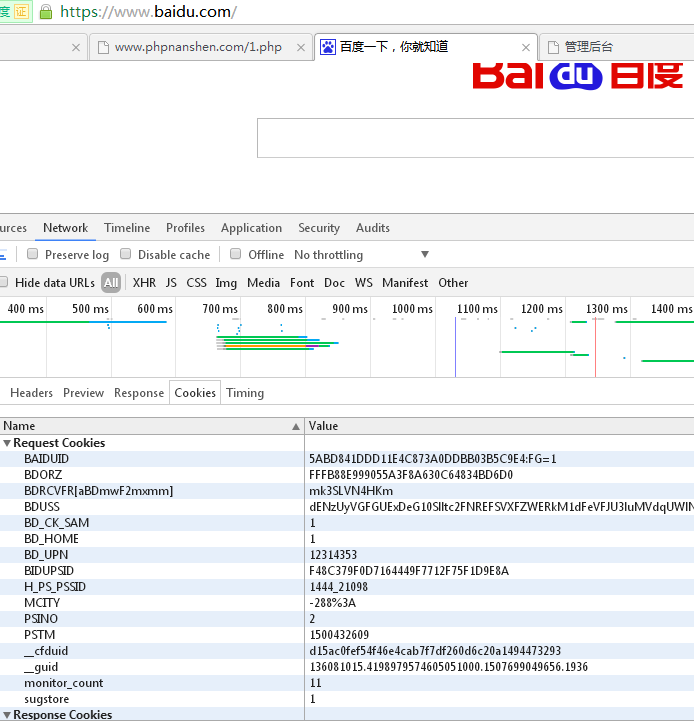Screen dimensions: 694x721
Task: Click the Baidu search input box
Action: tap(476, 138)
